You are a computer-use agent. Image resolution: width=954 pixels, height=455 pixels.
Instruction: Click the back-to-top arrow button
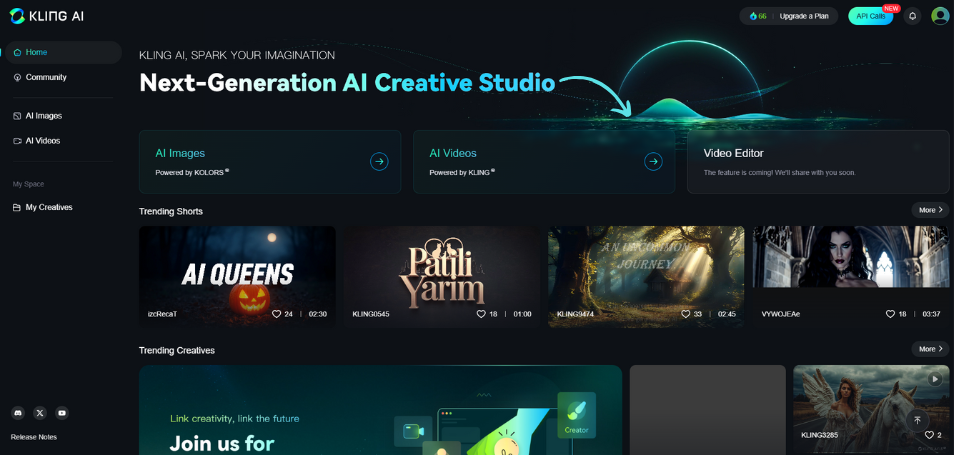(917, 420)
